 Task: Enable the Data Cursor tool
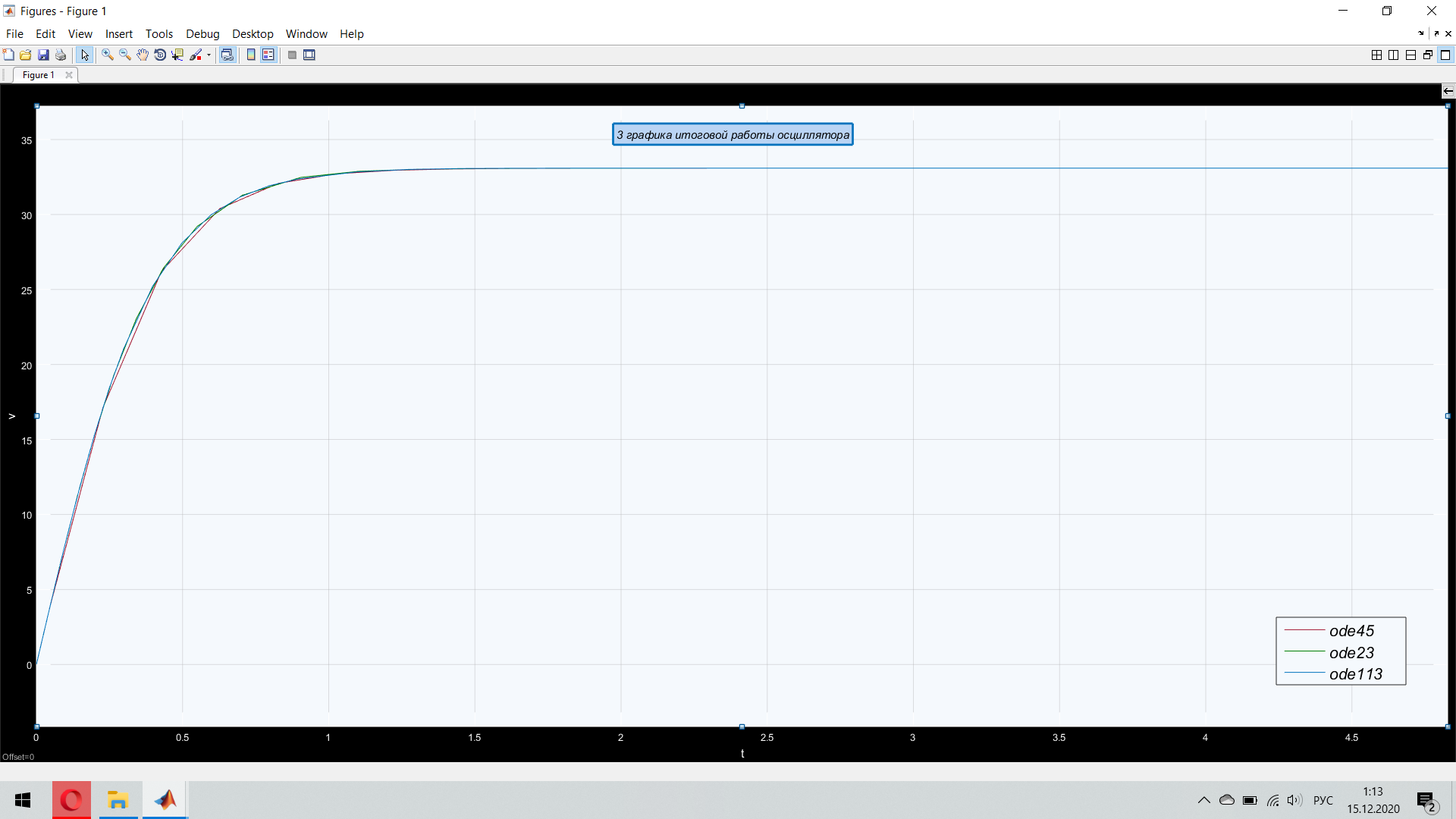[x=177, y=55]
